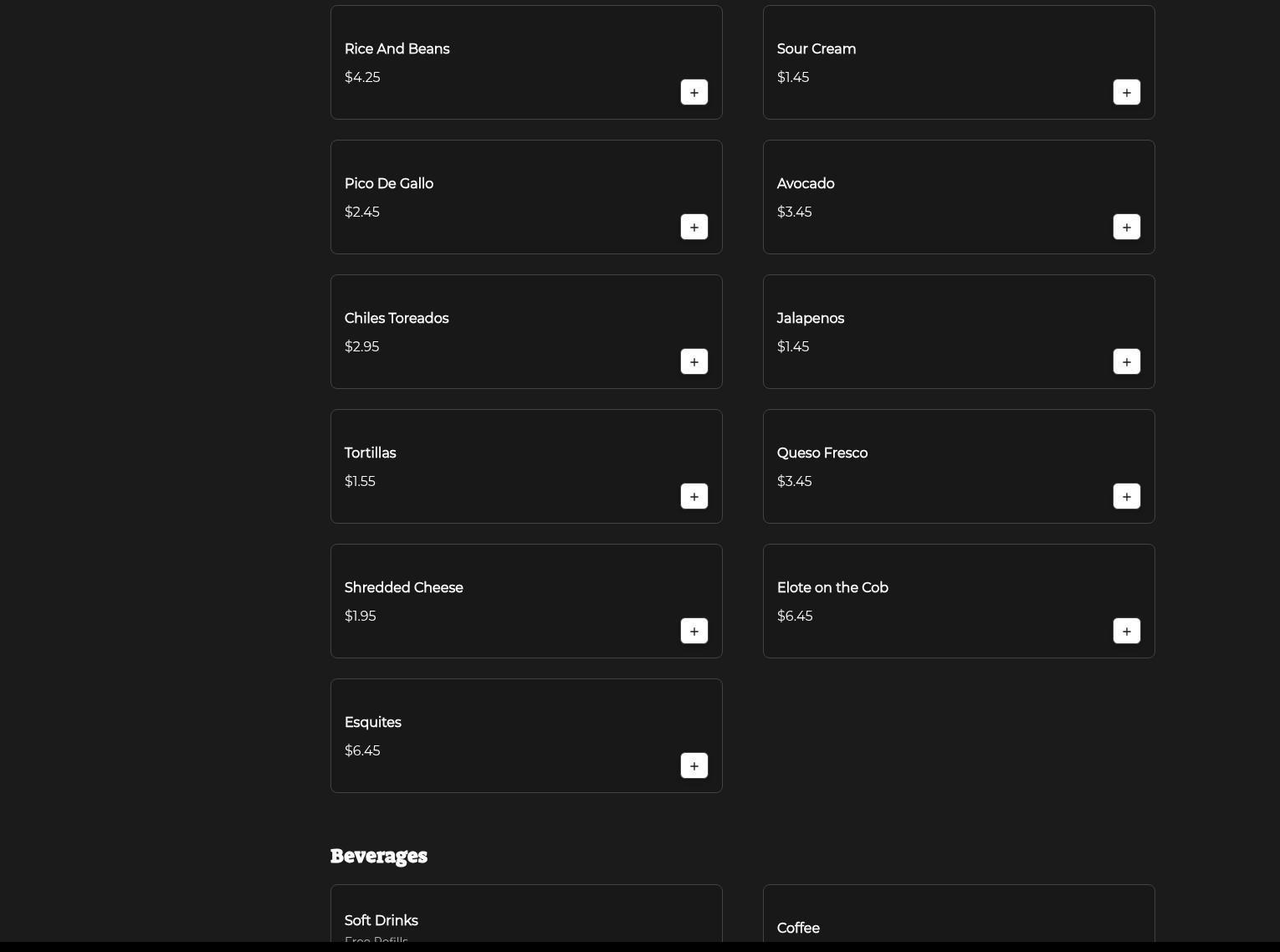Click plus icon for Shredded Cheese
Screen dimensions: 1280x952
(x=694, y=631)
